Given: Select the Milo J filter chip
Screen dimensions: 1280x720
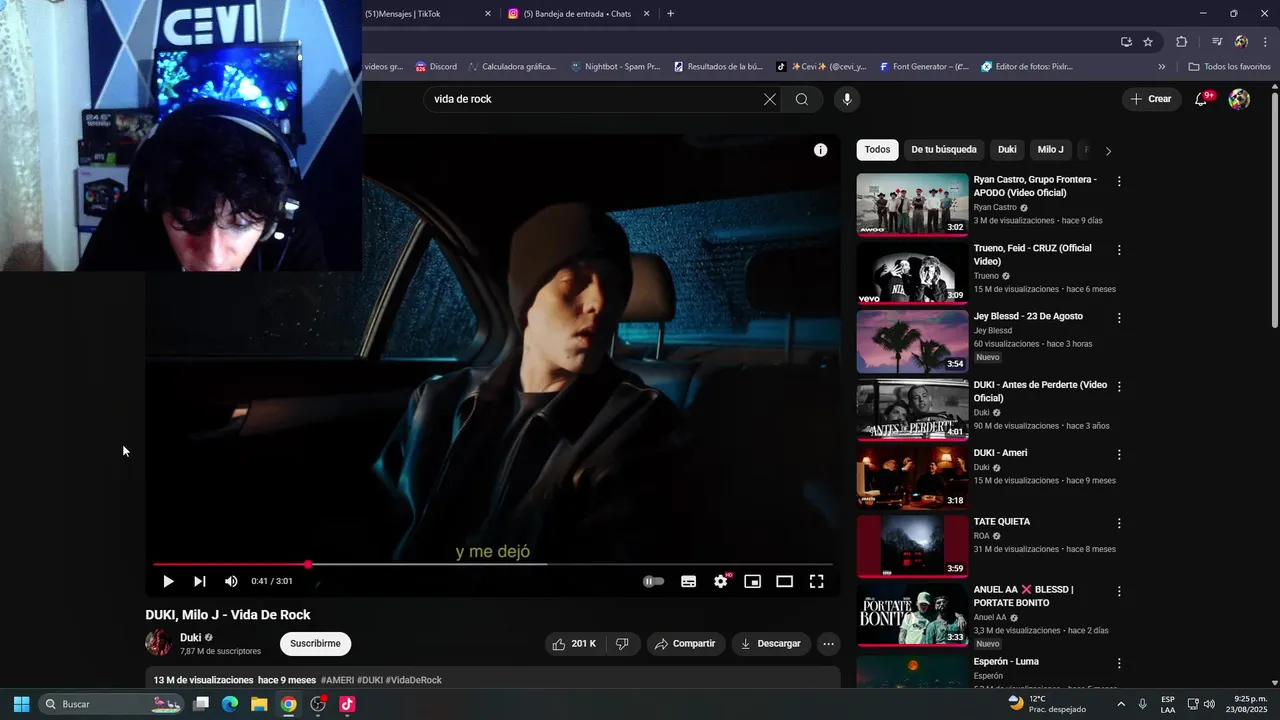Looking at the screenshot, I should (1050, 150).
